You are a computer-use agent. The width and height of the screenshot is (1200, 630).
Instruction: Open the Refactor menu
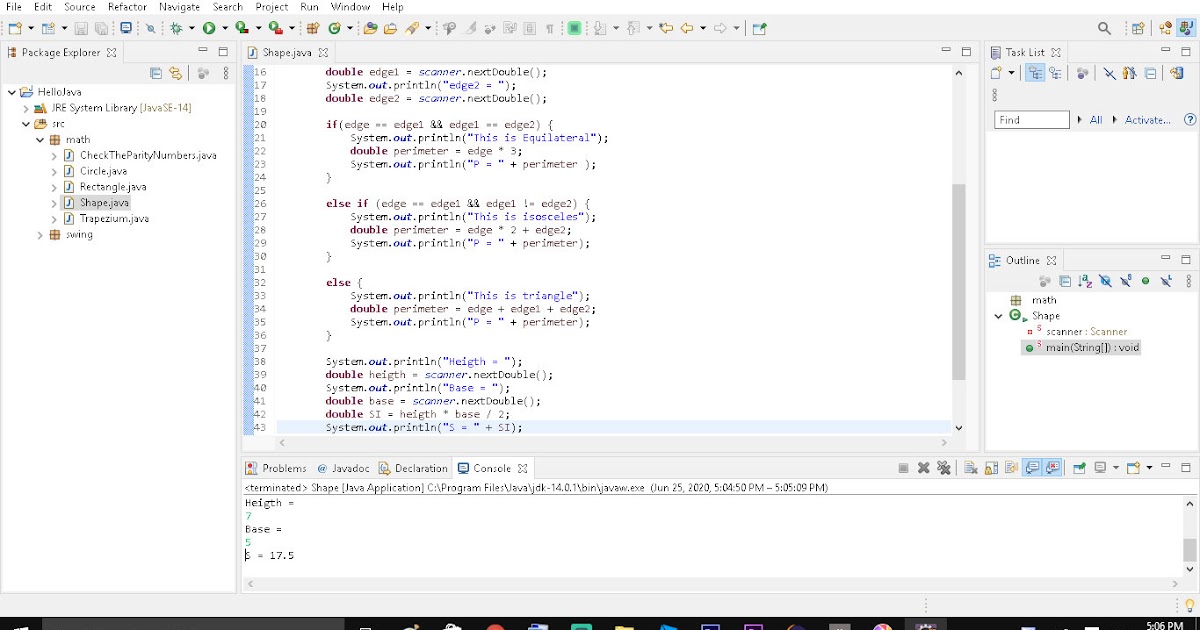point(127,7)
